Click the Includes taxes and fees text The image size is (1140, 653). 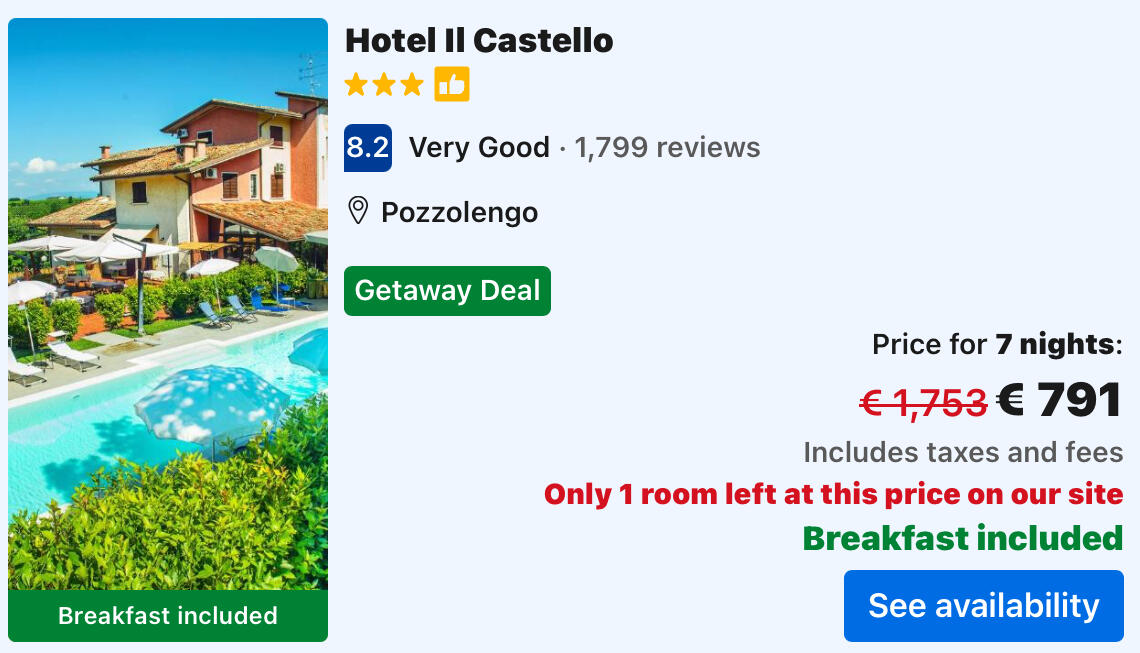tap(963, 452)
